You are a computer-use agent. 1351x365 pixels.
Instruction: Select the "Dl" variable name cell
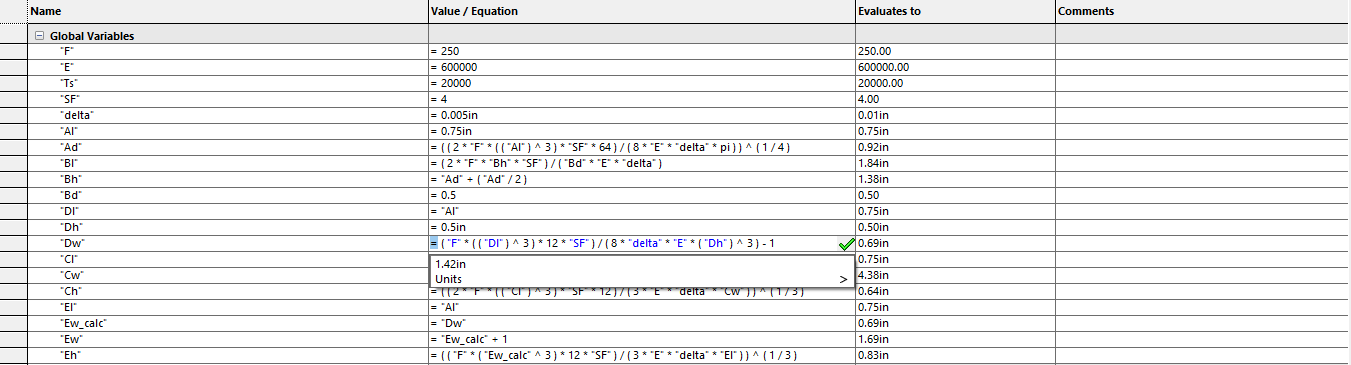tap(227, 211)
